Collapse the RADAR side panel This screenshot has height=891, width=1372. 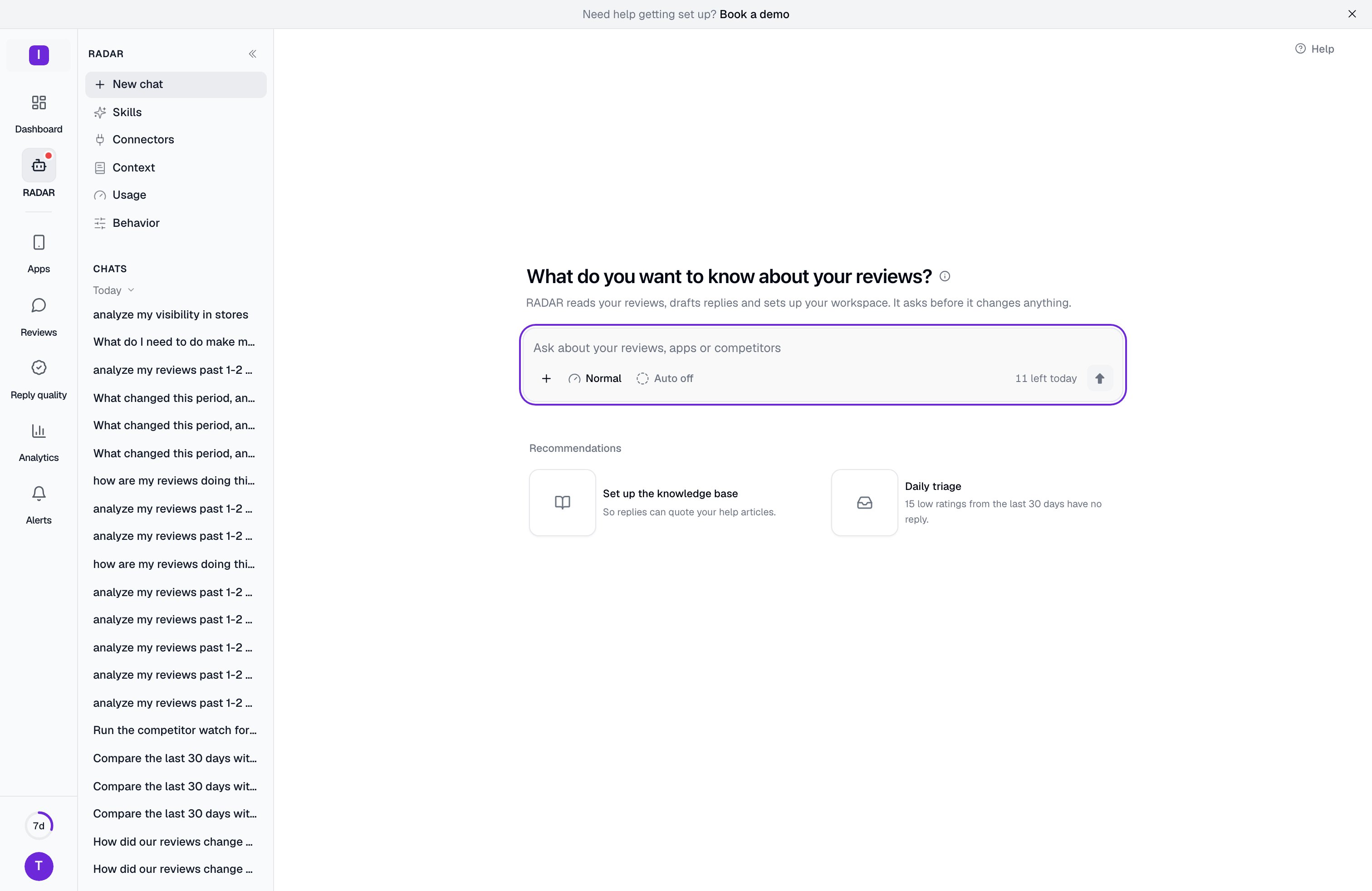point(253,54)
